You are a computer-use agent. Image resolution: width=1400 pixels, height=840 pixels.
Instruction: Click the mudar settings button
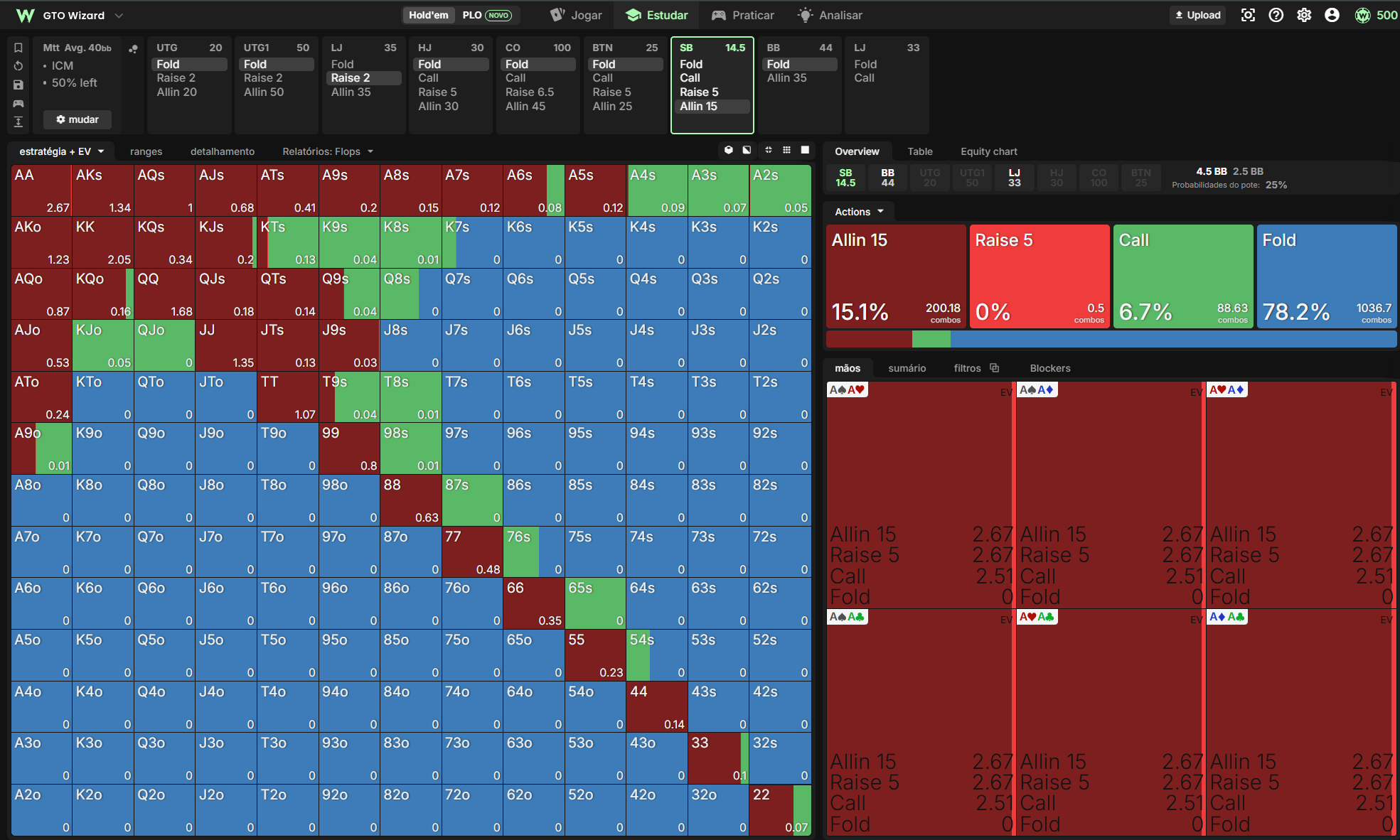click(78, 119)
